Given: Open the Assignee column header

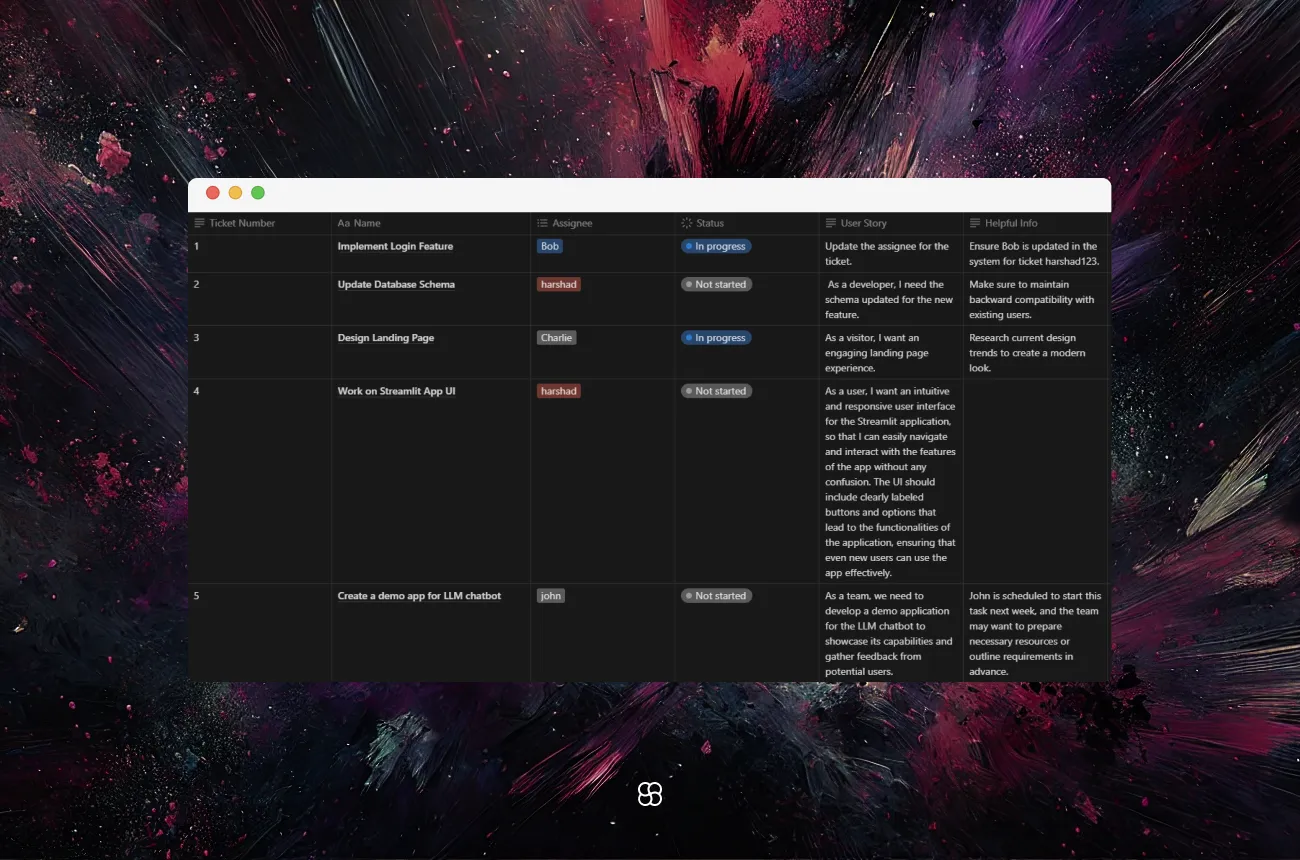Looking at the screenshot, I should [x=603, y=223].
